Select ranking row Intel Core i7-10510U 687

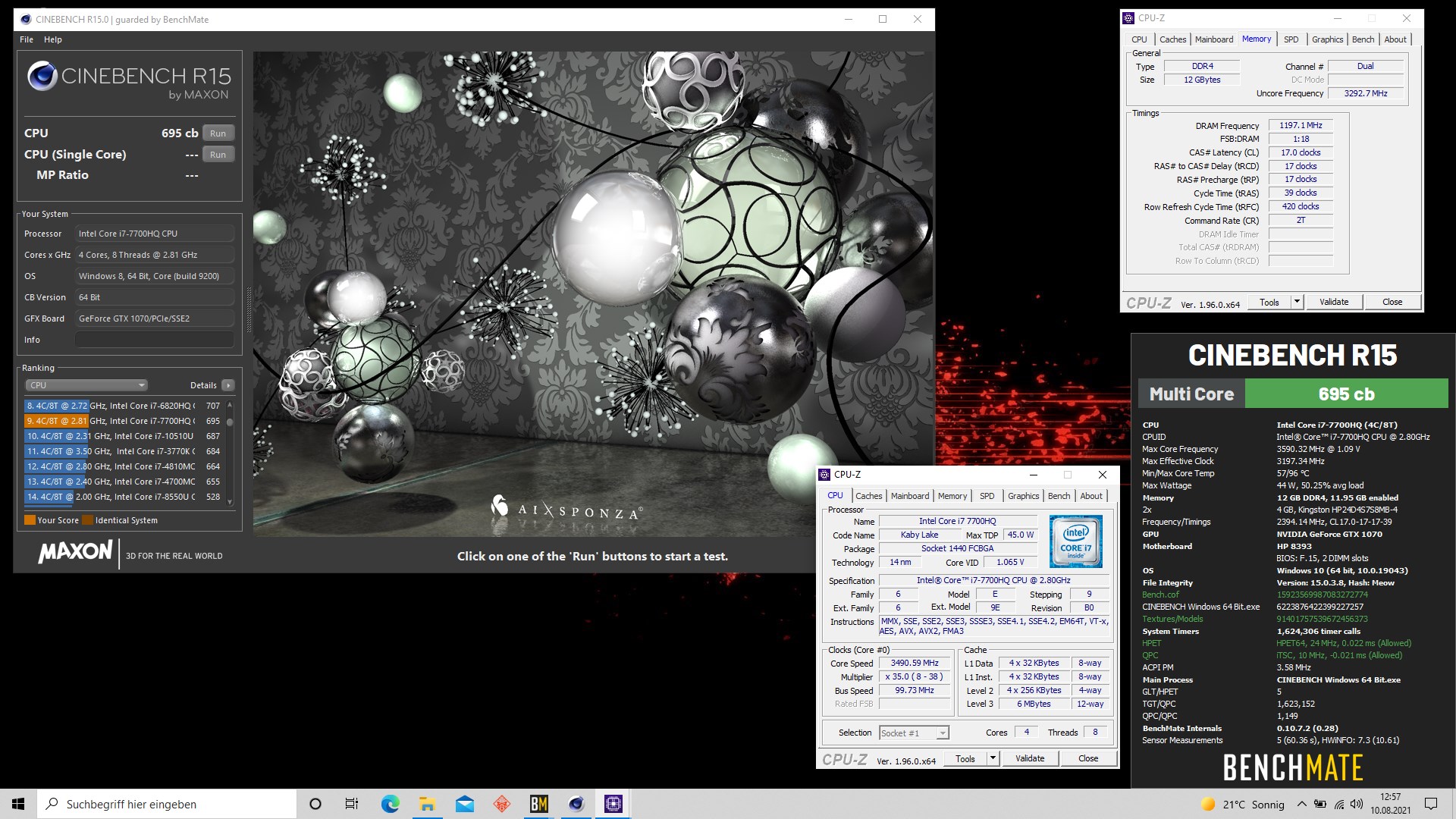pos(123,436)
